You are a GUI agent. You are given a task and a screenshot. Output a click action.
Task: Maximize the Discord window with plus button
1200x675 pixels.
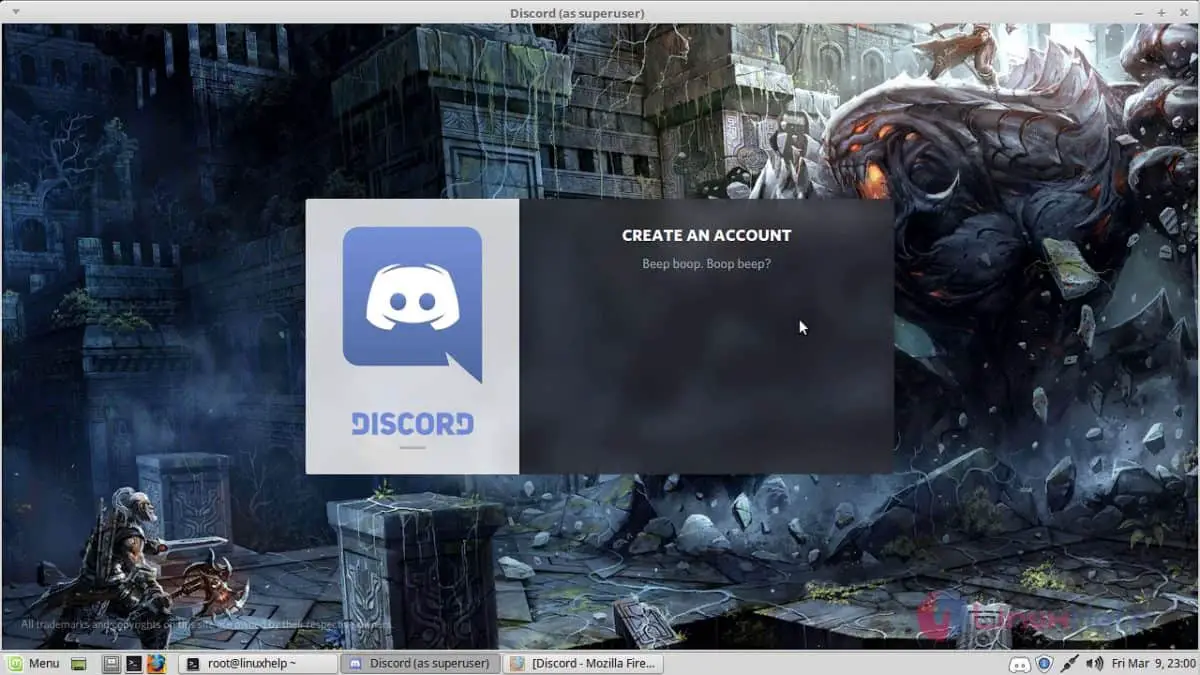point(1162,12)
